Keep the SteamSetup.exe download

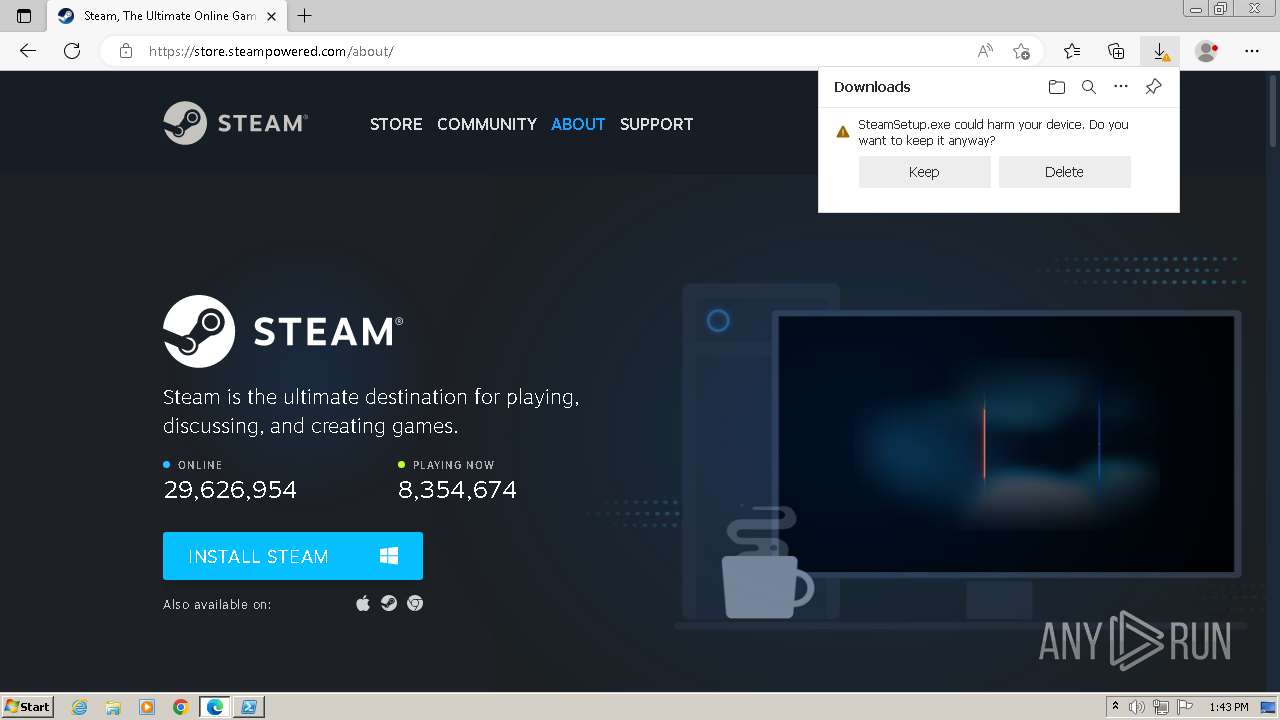tap(924, 172)
